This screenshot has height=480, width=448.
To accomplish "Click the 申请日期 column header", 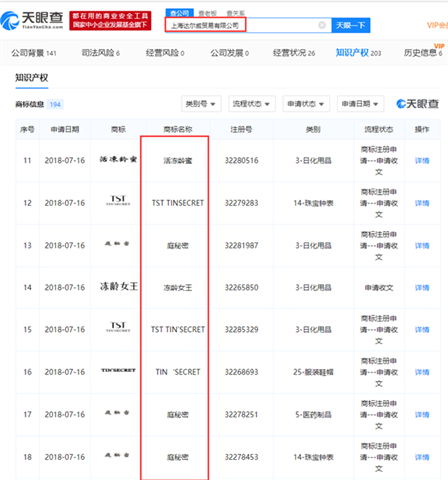I will click(x=65, y=129).
